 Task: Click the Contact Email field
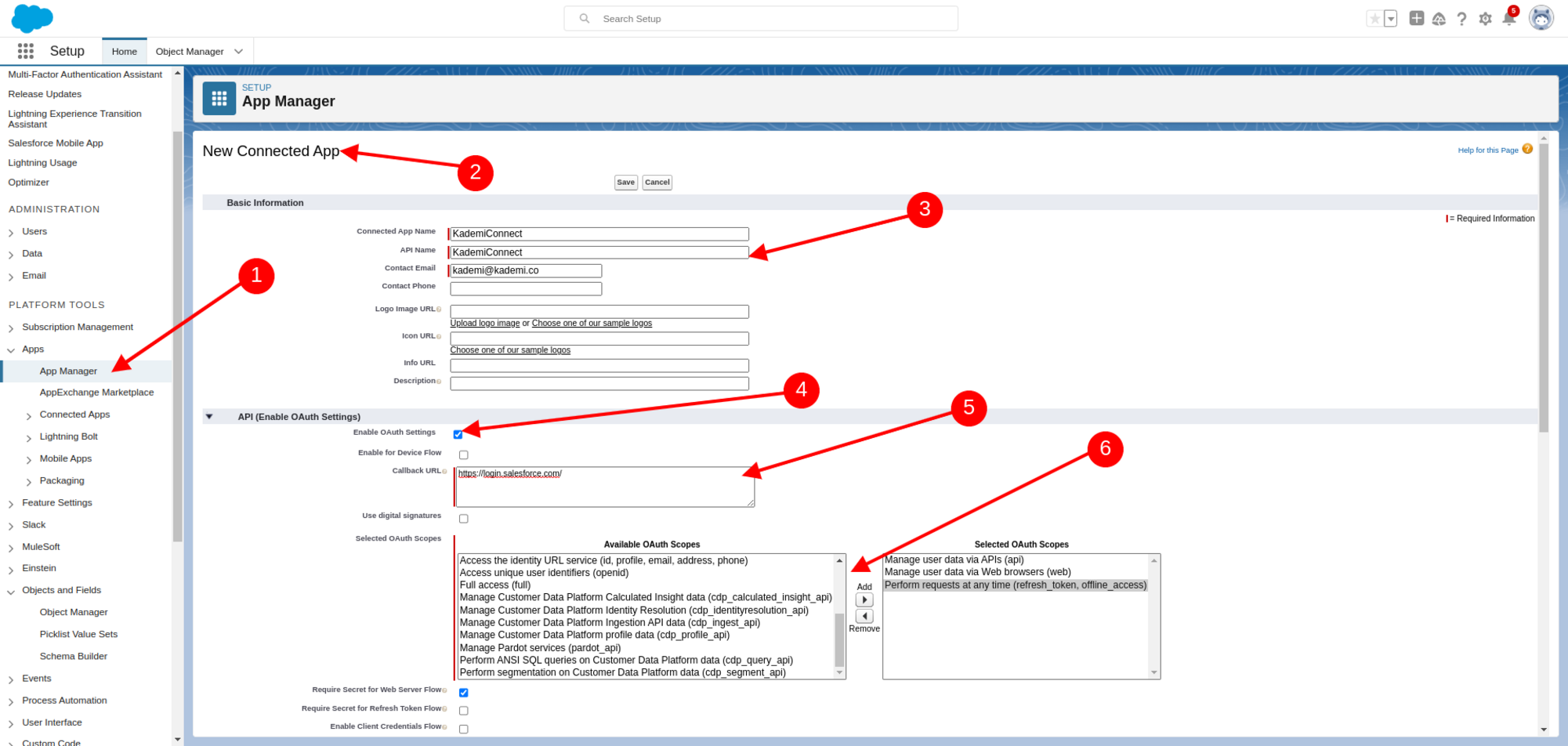(526, 270)
